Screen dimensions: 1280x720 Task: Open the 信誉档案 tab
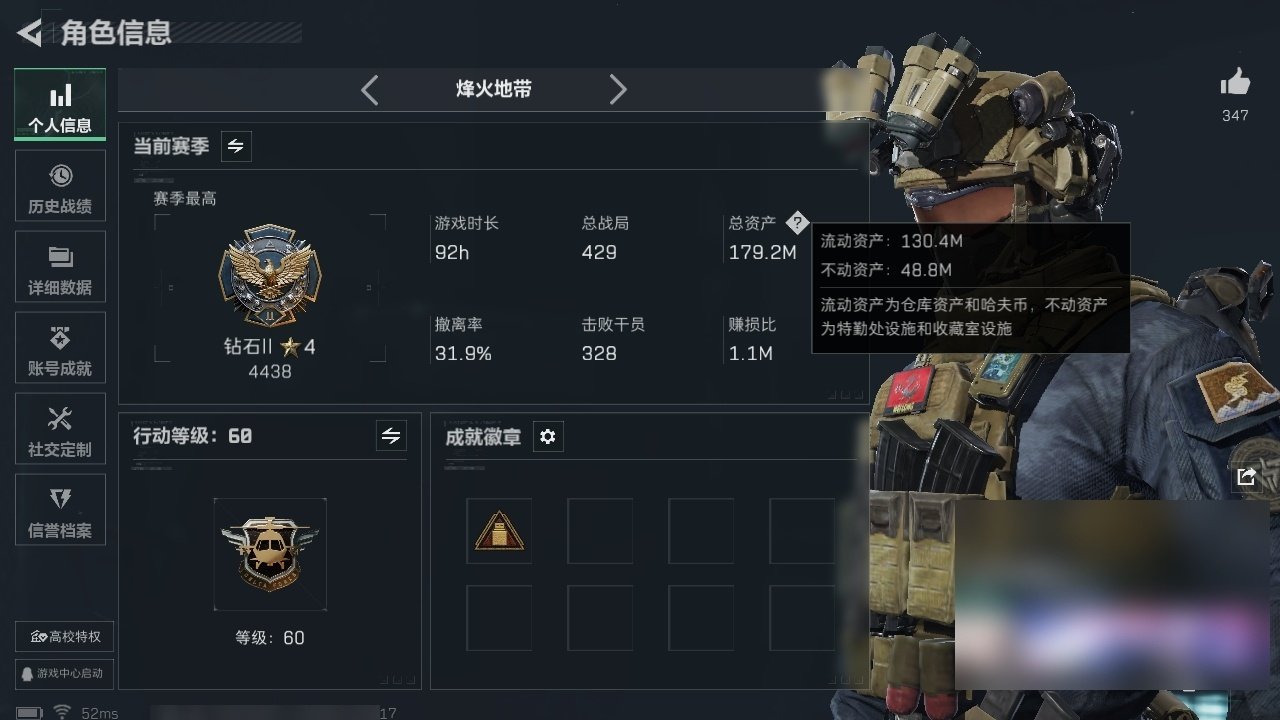click(60, 510)
